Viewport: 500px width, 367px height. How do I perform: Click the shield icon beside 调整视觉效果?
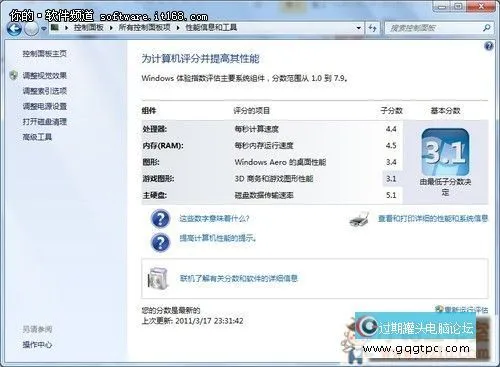click(x=14, y=75)
